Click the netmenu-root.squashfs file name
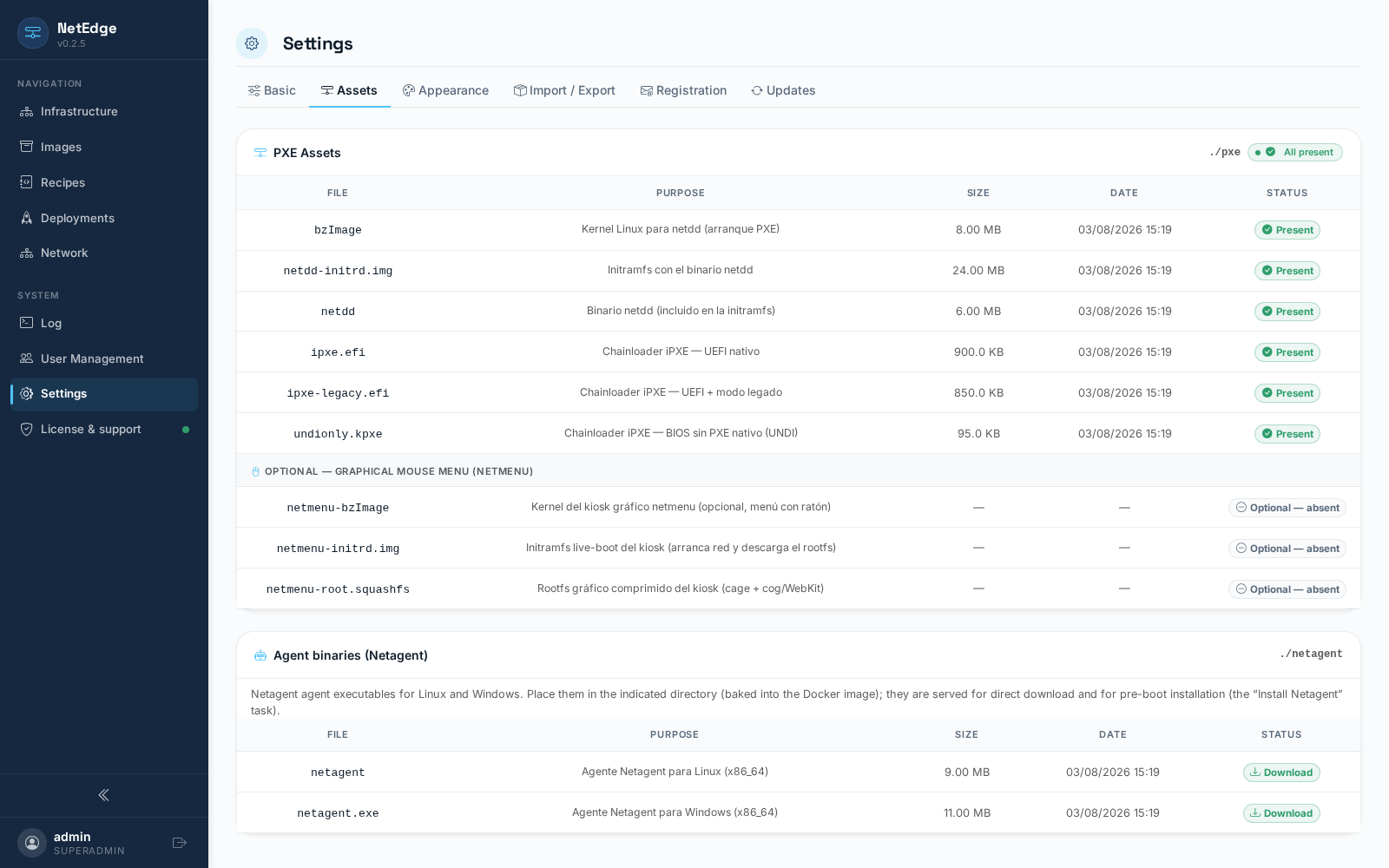The image size is (1389, 868). tap(338, 589)
